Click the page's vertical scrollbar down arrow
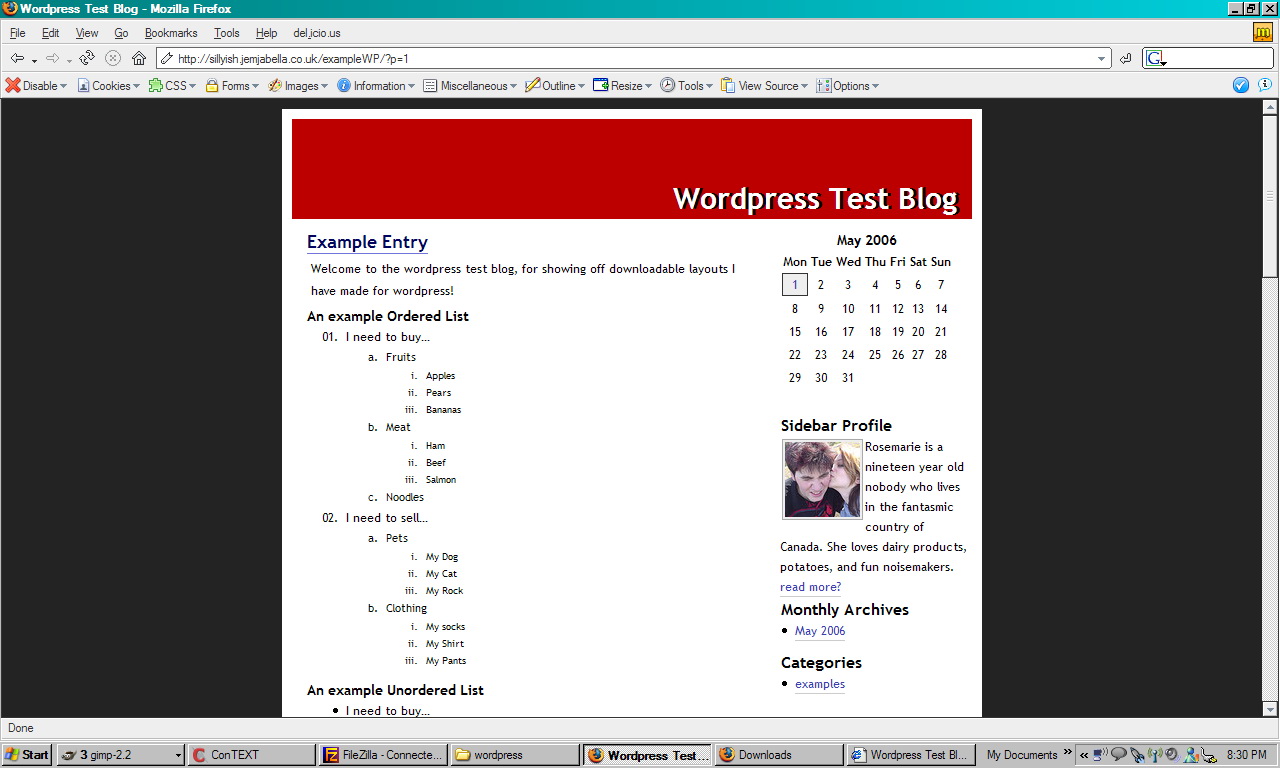 tap(1270, 709)
